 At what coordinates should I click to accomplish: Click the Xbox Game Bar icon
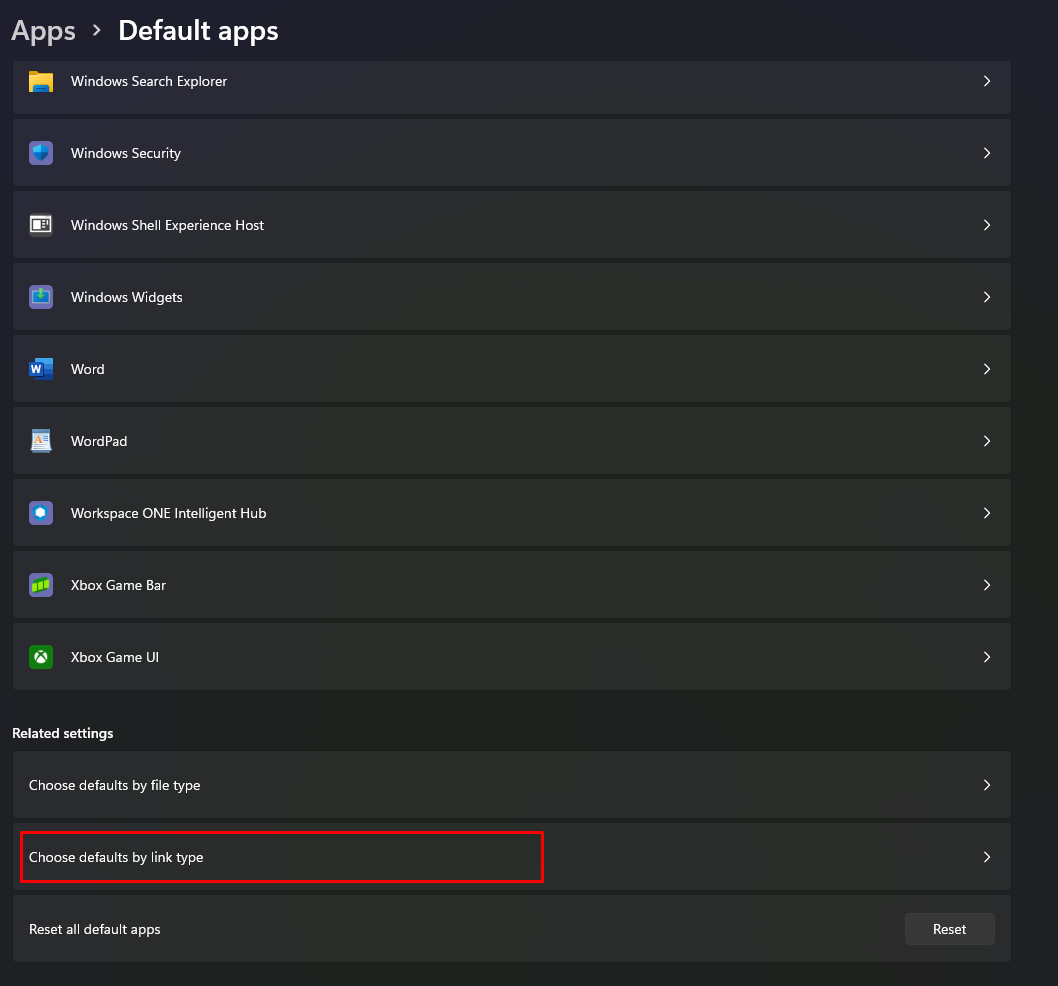(41, 585)
